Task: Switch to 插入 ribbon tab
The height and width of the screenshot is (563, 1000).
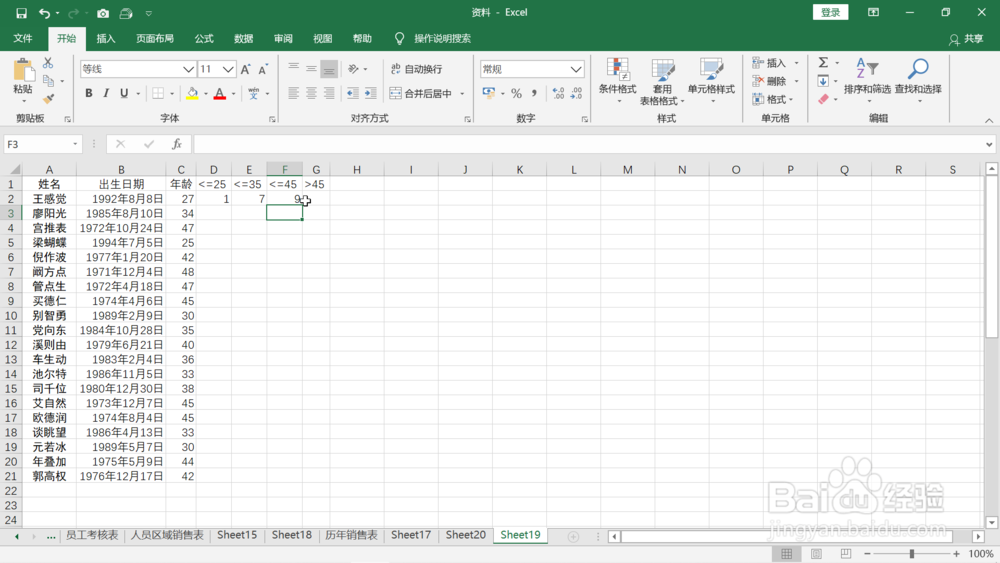Action: point(106,38)
